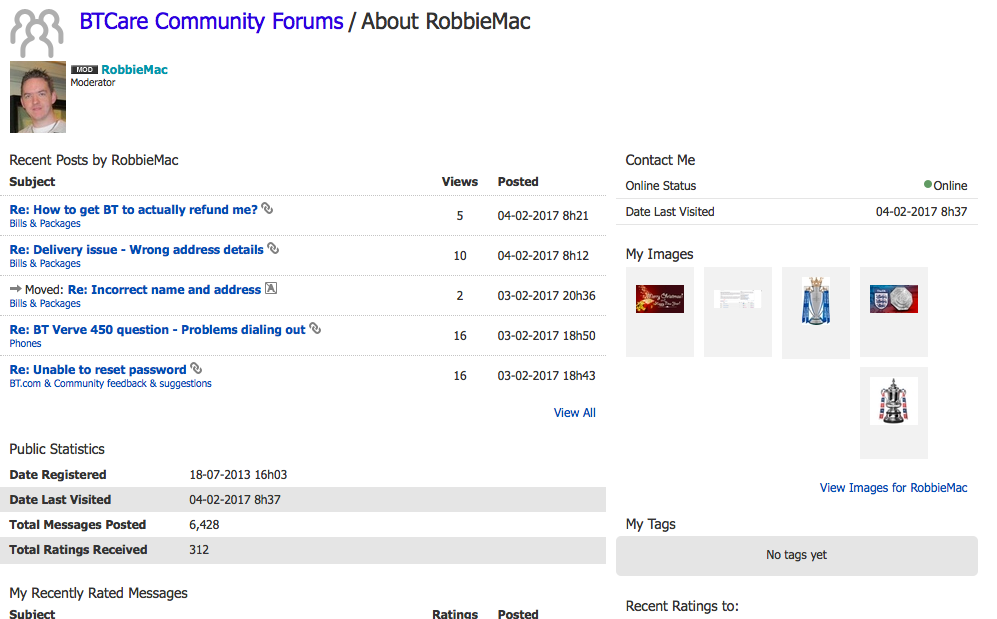This screenshot has height=619, width=997.
Task: Click the Views column header
Action: (x=460, y=182)
